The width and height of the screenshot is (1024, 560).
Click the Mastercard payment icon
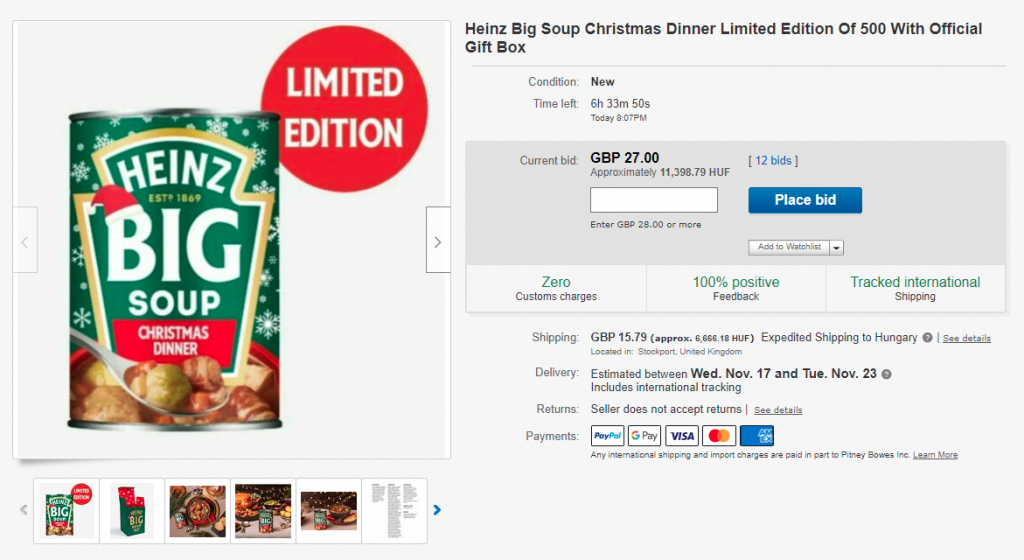pyautogui.click(x=719, y=436)
